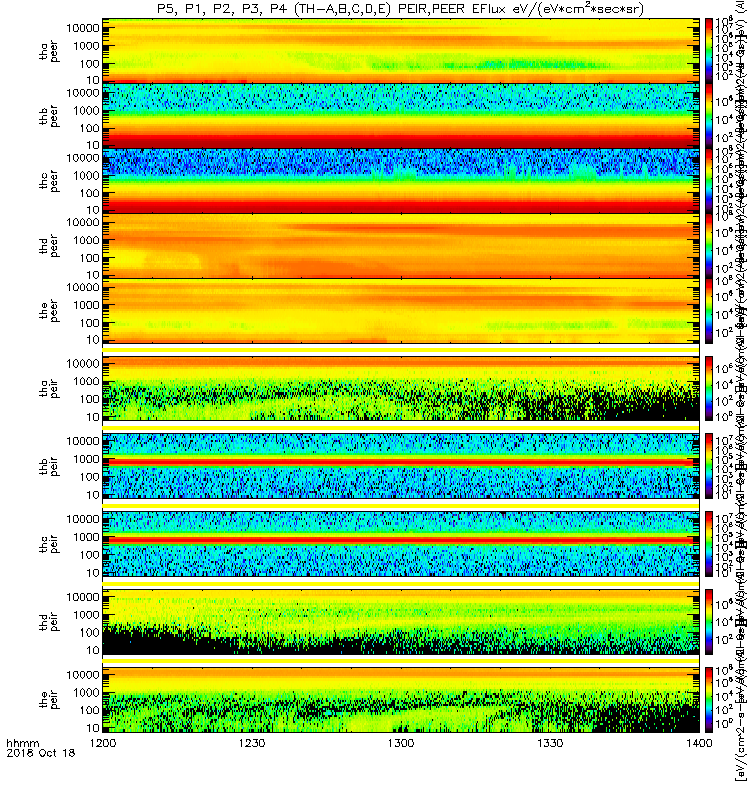Screen dimensions: 750x800
Task: Click the '1330' time axis label
Action: [x=550, y=743]
